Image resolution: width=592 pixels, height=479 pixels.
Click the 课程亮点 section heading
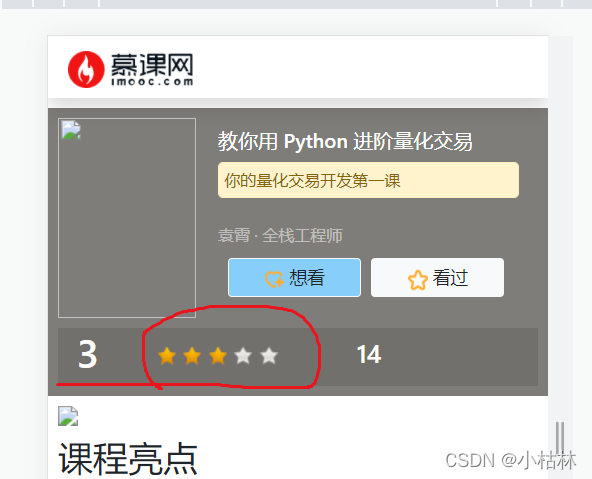pos(128,459)
